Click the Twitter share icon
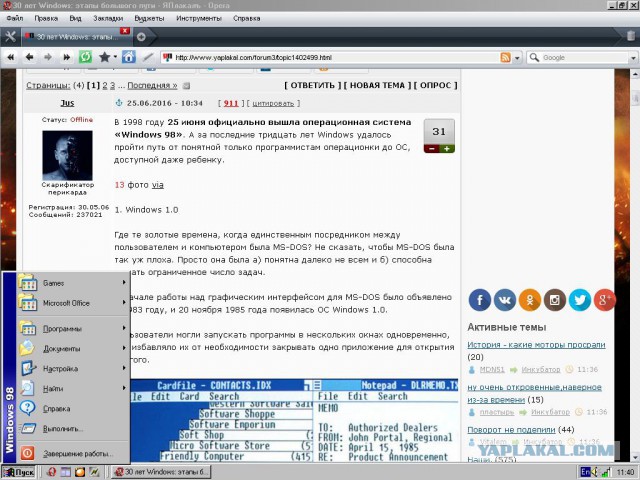Image resolution: width=640 pixels, height=480 pixels. [580, 300]
